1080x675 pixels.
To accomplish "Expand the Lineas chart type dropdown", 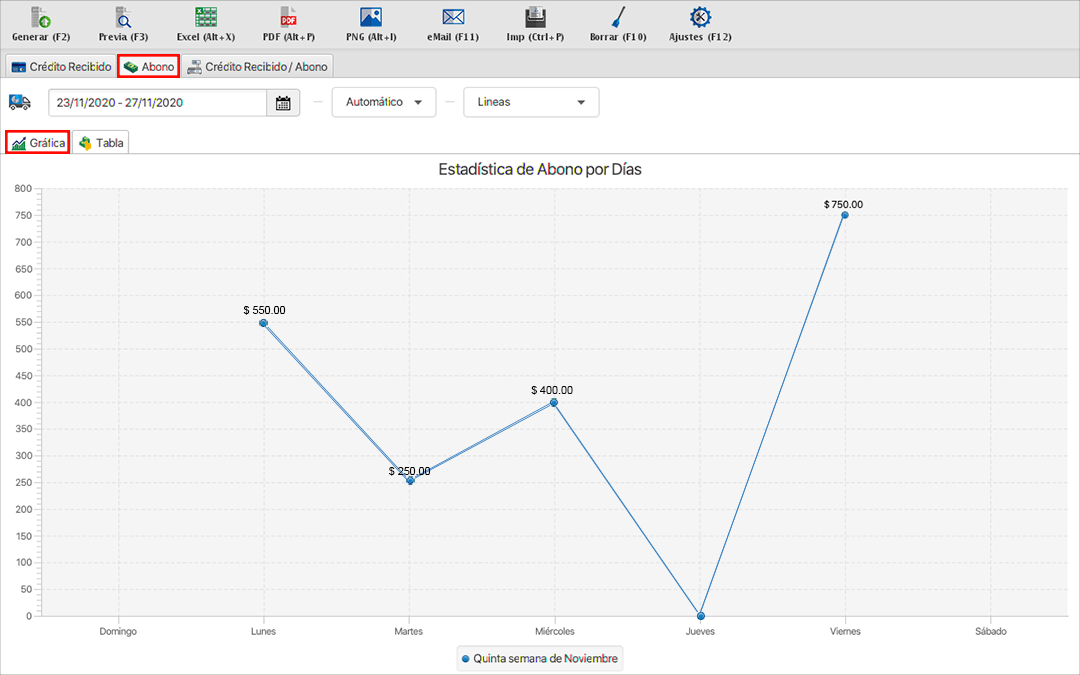I will (531, 103).
